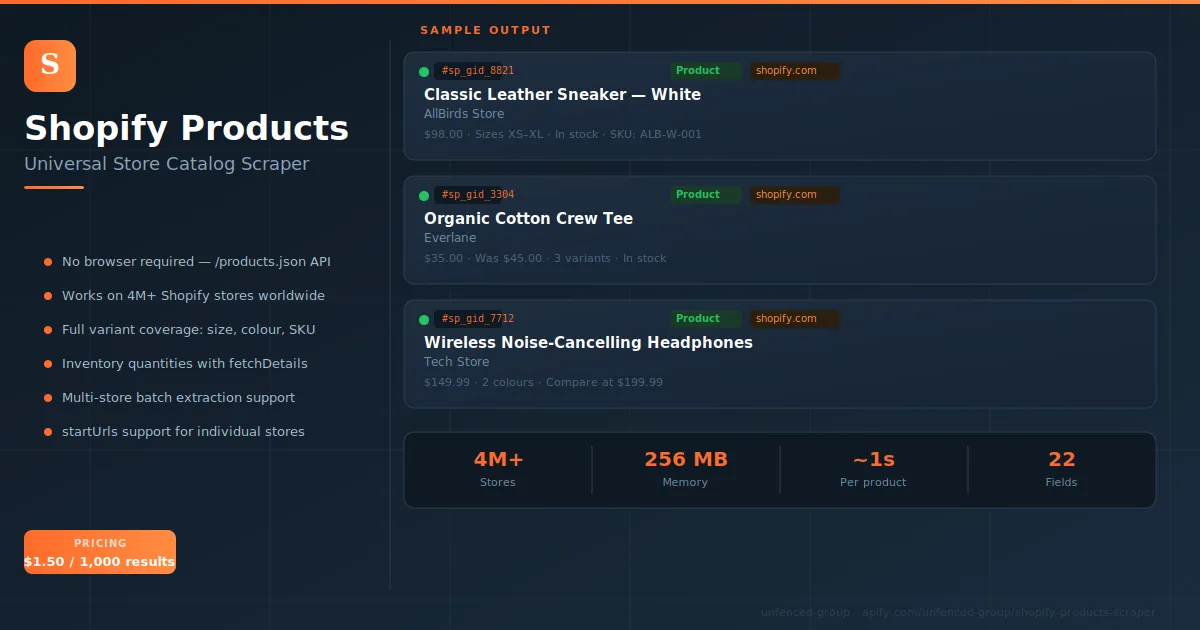This screenshot has width=1200, height=630.
Task: Click the 22 Fields stat
Action: click(1061, 469)
